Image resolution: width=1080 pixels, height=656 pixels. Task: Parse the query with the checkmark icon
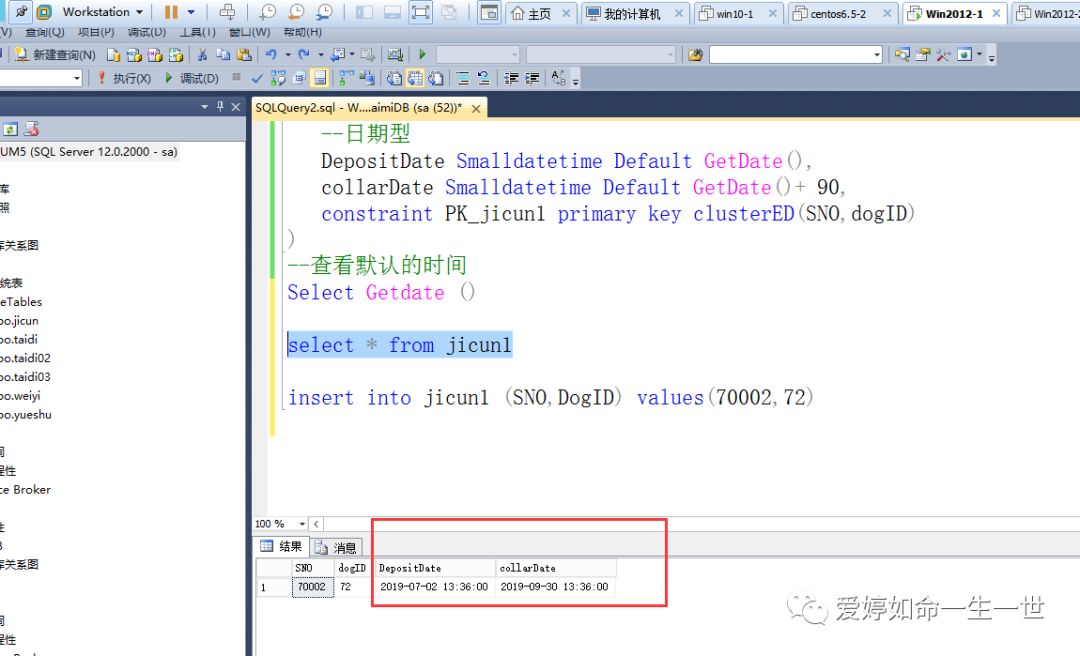(x=257, y=79)
